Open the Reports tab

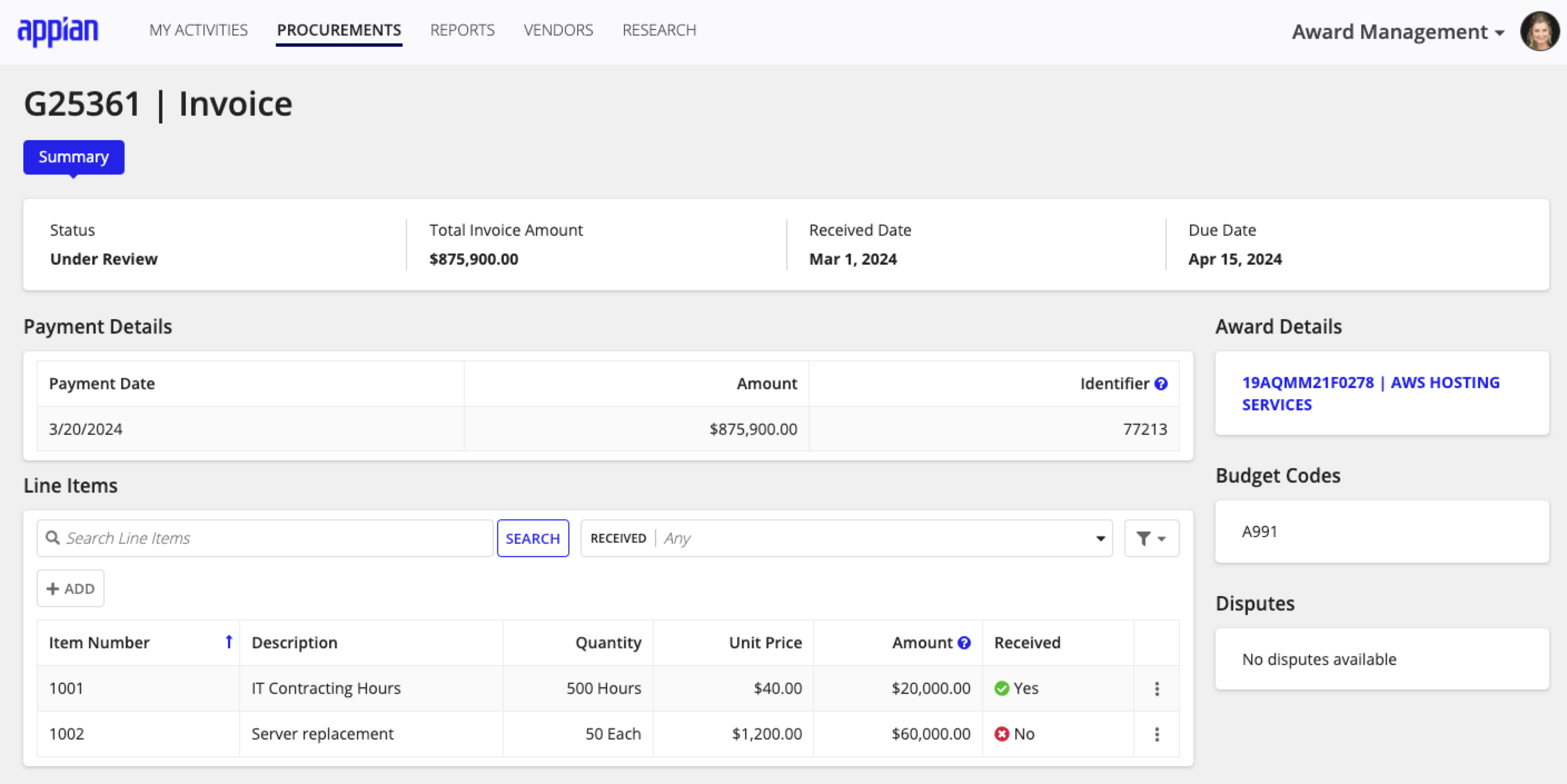(462, 31)
